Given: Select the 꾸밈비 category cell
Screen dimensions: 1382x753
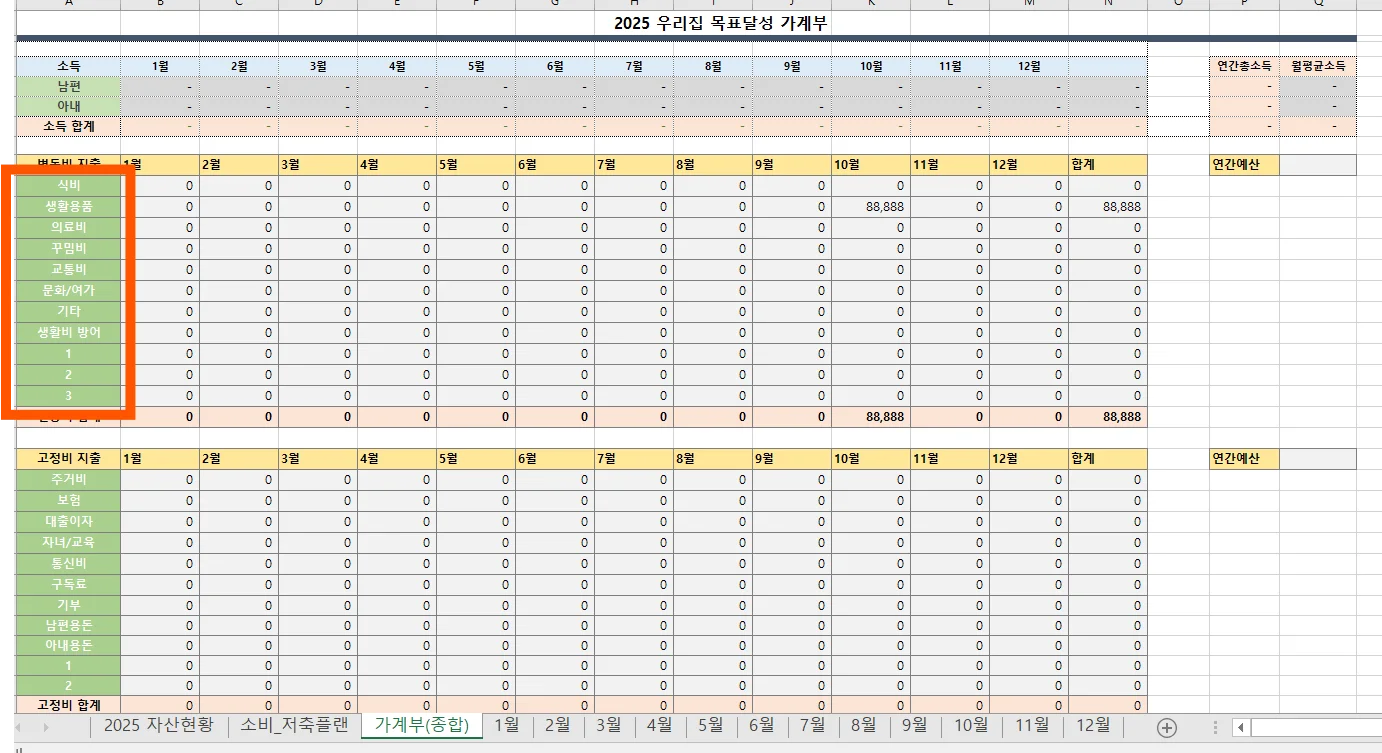Looking at the screenshot, I should coord(68,248).
